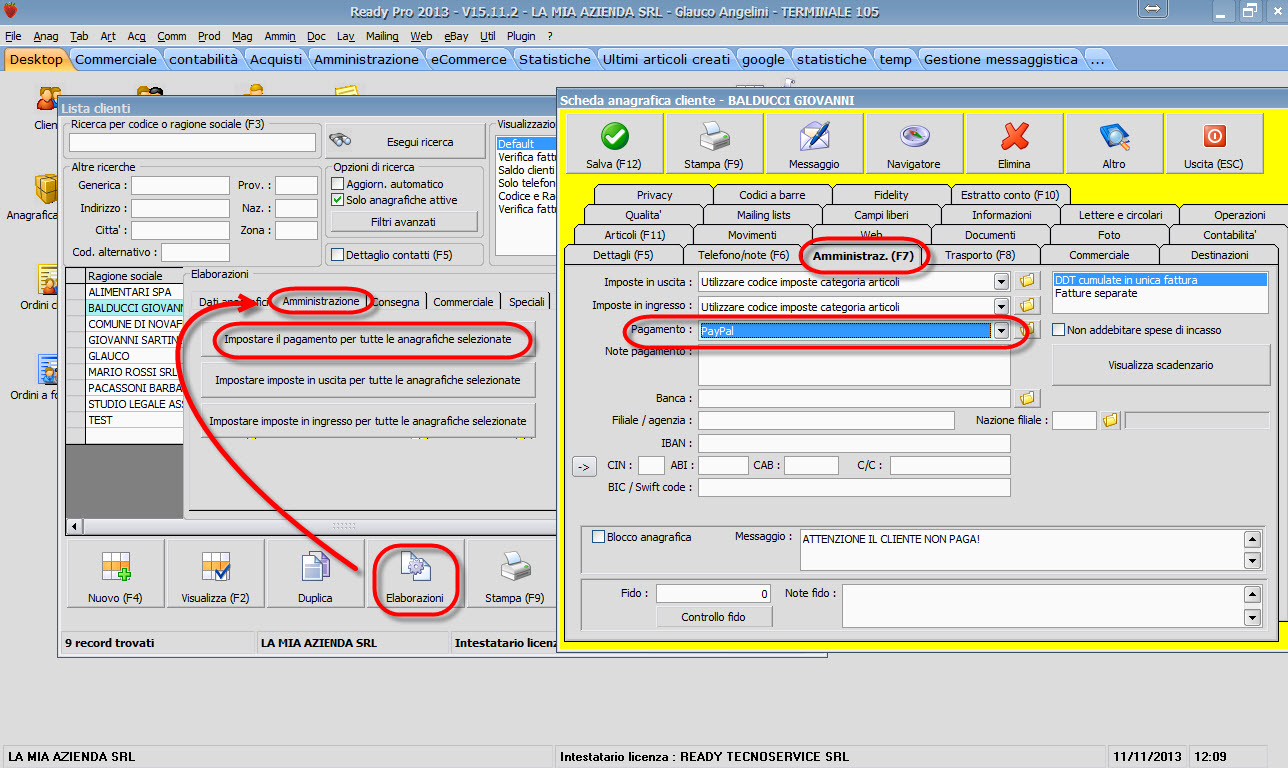Screen dimensions: 1288x768
Task: Click the Banca input field
Action: tap(854, 398)
